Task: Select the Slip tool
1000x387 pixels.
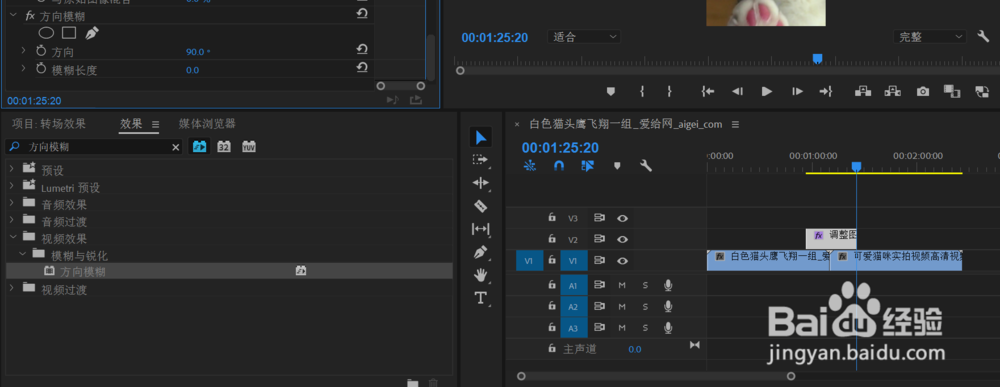Action: [480, 229]
